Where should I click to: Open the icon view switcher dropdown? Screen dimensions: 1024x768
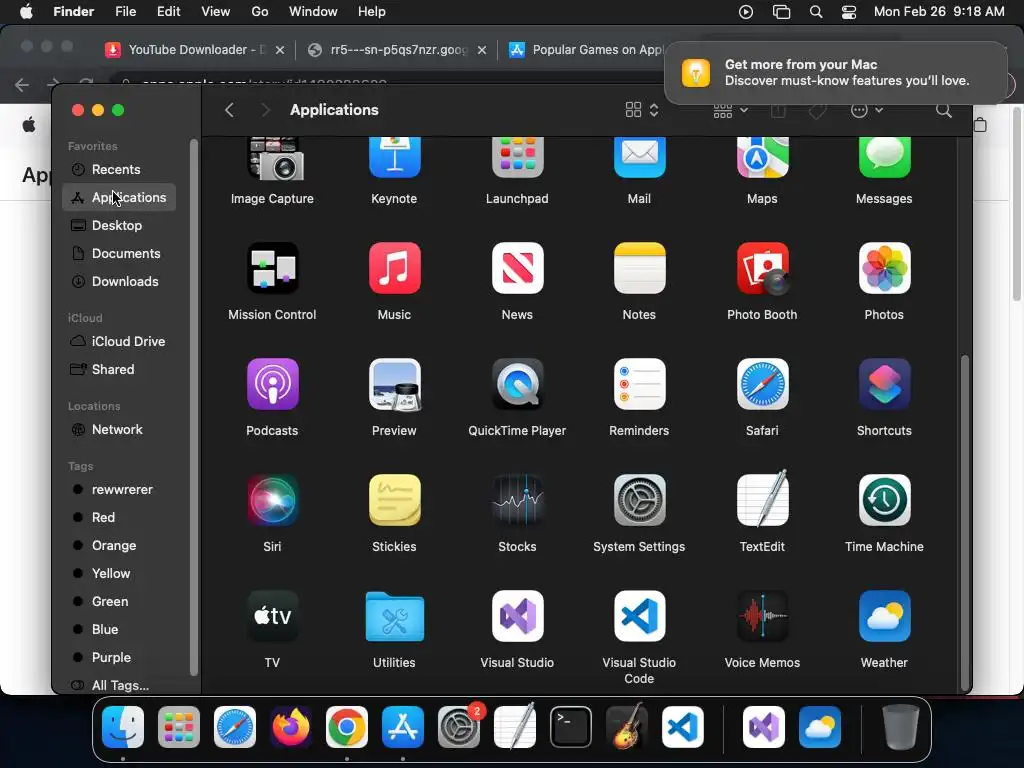(642, 110)
